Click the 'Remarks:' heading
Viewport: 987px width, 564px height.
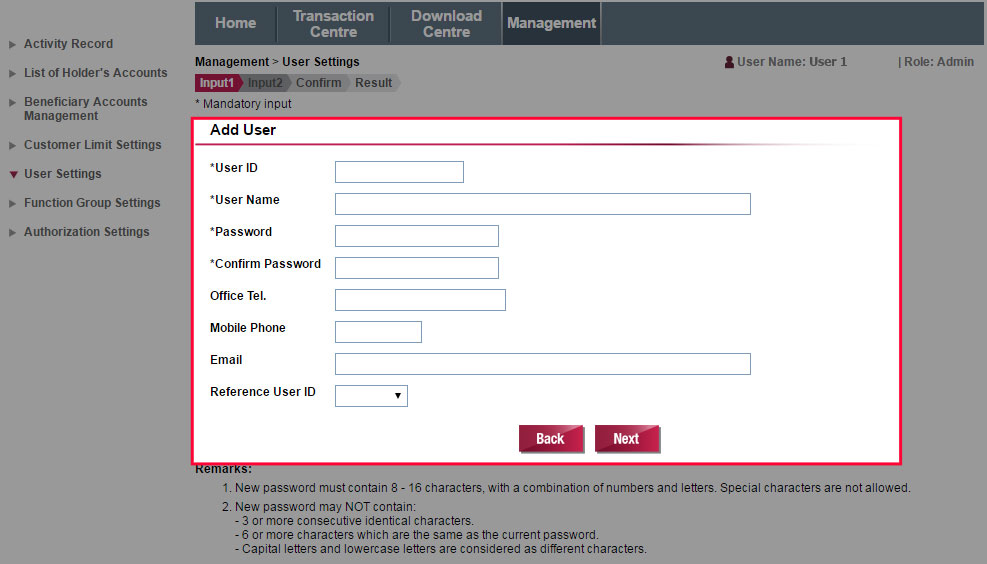[223, 470]
